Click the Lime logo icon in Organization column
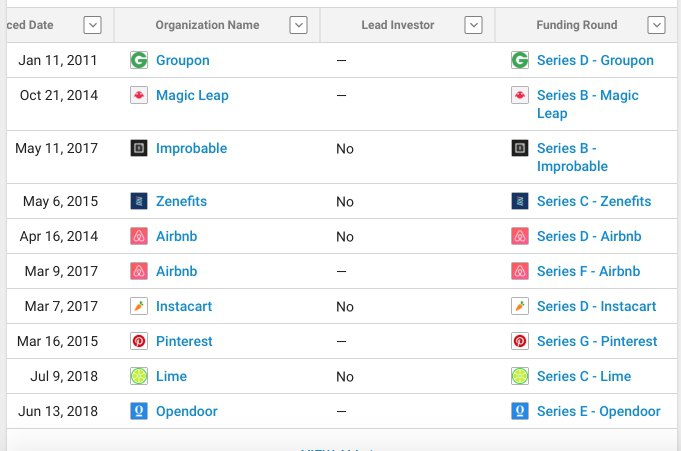The height and width of the screenshot is (451, 681). [x=139, y=376]
